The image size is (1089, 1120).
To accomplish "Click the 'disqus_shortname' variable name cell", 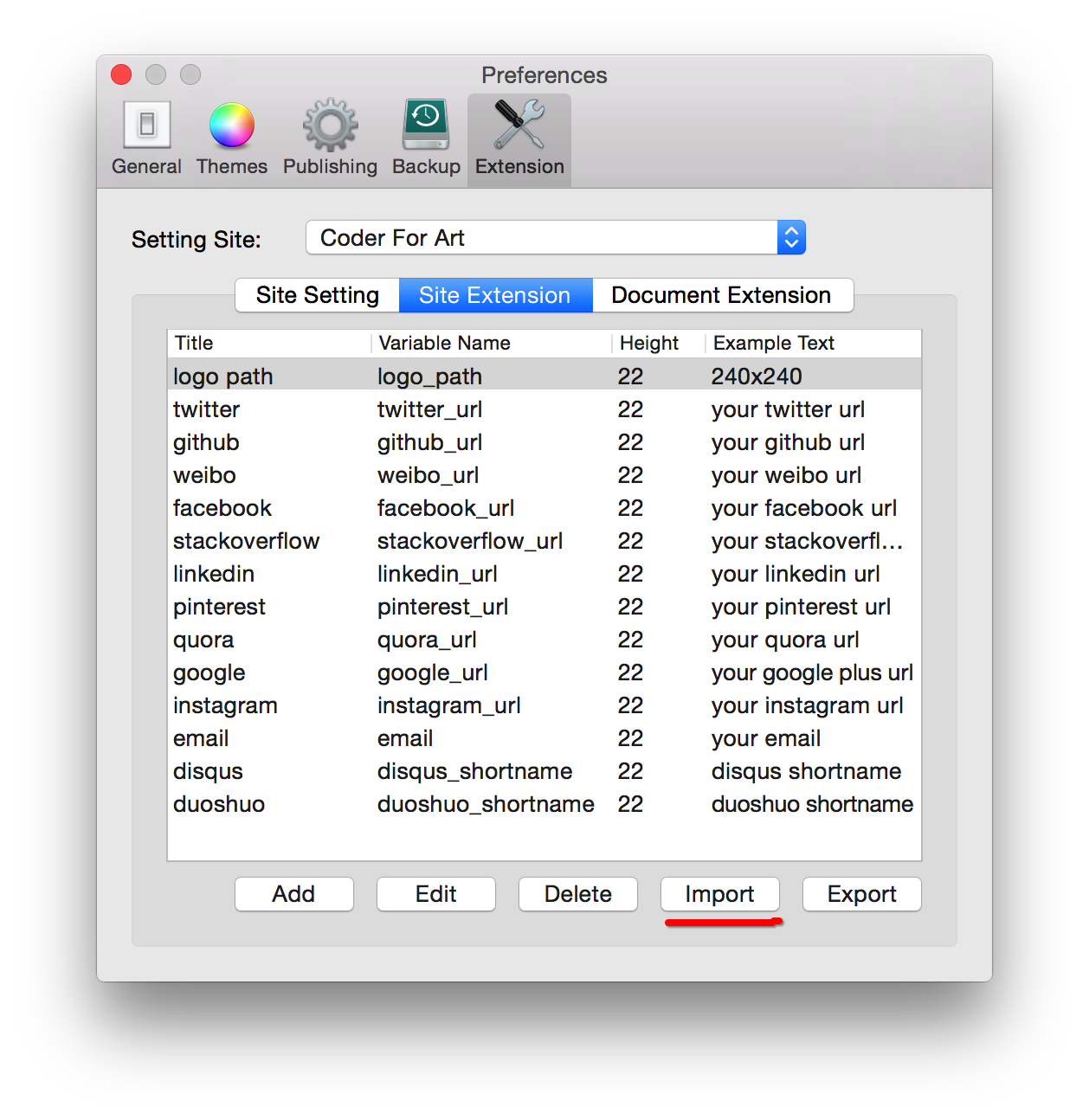I will (474, 771).
